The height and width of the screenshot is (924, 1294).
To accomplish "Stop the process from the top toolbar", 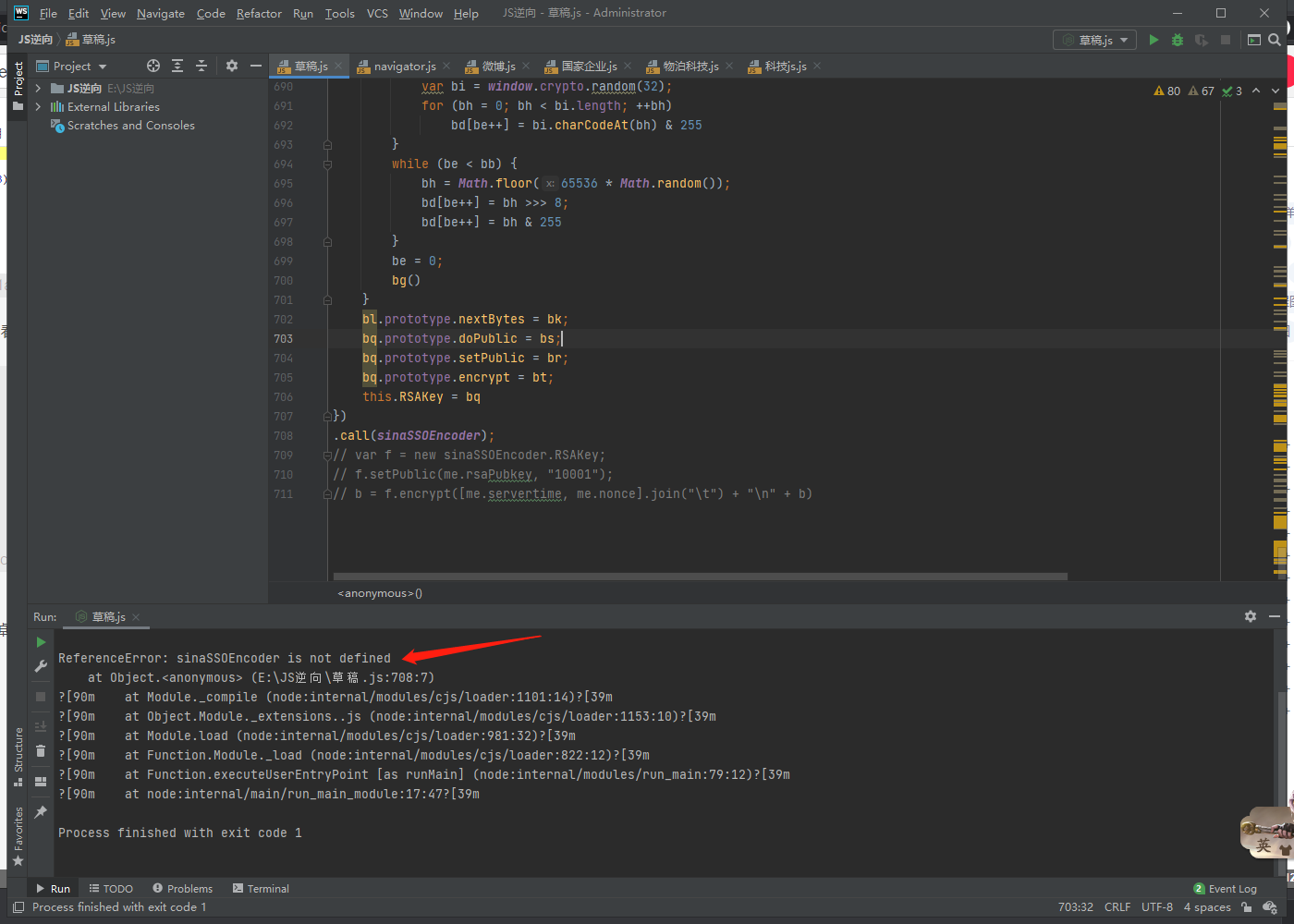I will tap(1226, 40).
